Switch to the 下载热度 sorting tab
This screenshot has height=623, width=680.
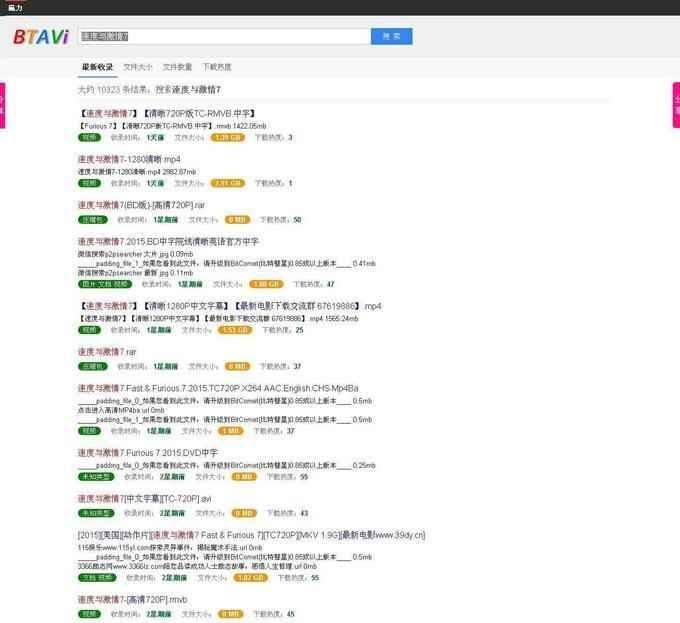[217, 67]
